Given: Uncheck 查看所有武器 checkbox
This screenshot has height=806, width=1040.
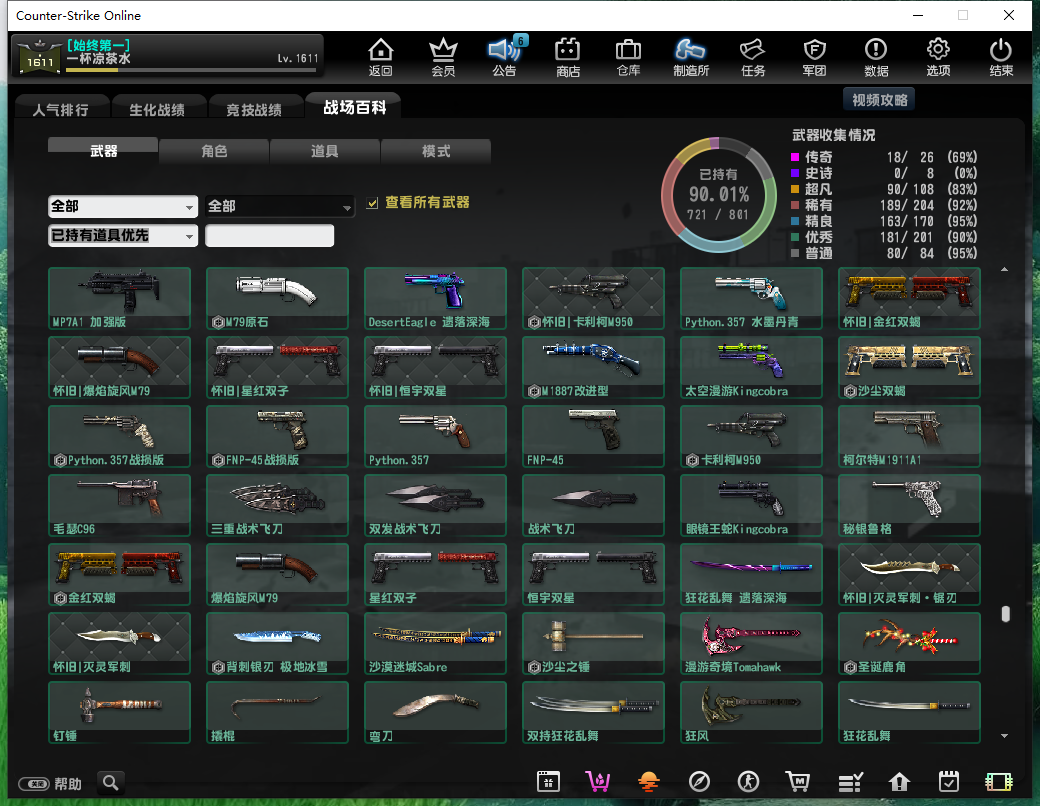Looking at the screenshot, I should pos(373,203).
